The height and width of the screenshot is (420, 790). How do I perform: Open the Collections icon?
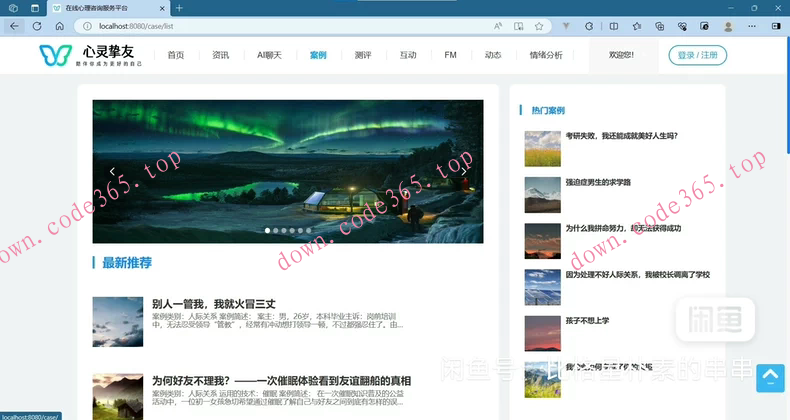pyautogui.click(x=660, y=26)
